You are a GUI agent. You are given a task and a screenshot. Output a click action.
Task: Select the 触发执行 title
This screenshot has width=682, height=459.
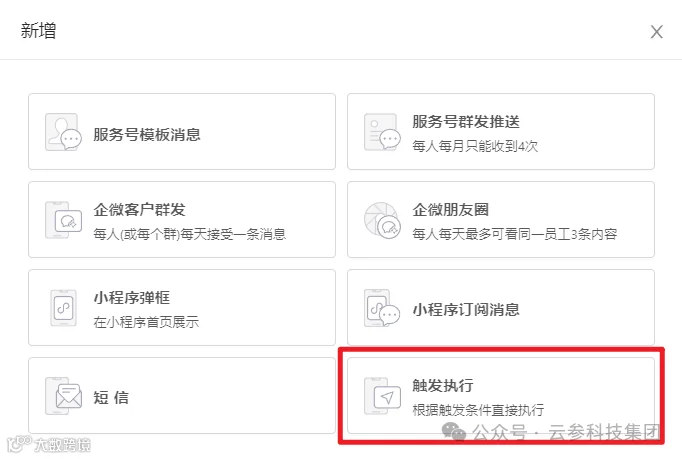click(443, 385)
